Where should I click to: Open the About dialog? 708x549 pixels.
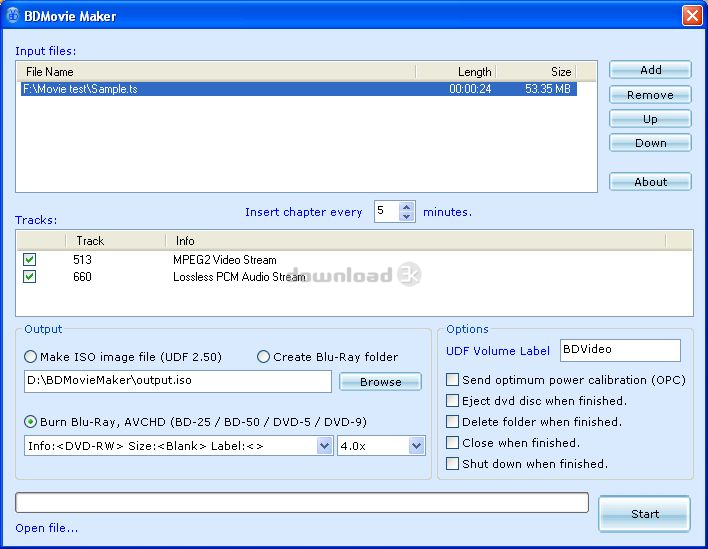(650, 181)
